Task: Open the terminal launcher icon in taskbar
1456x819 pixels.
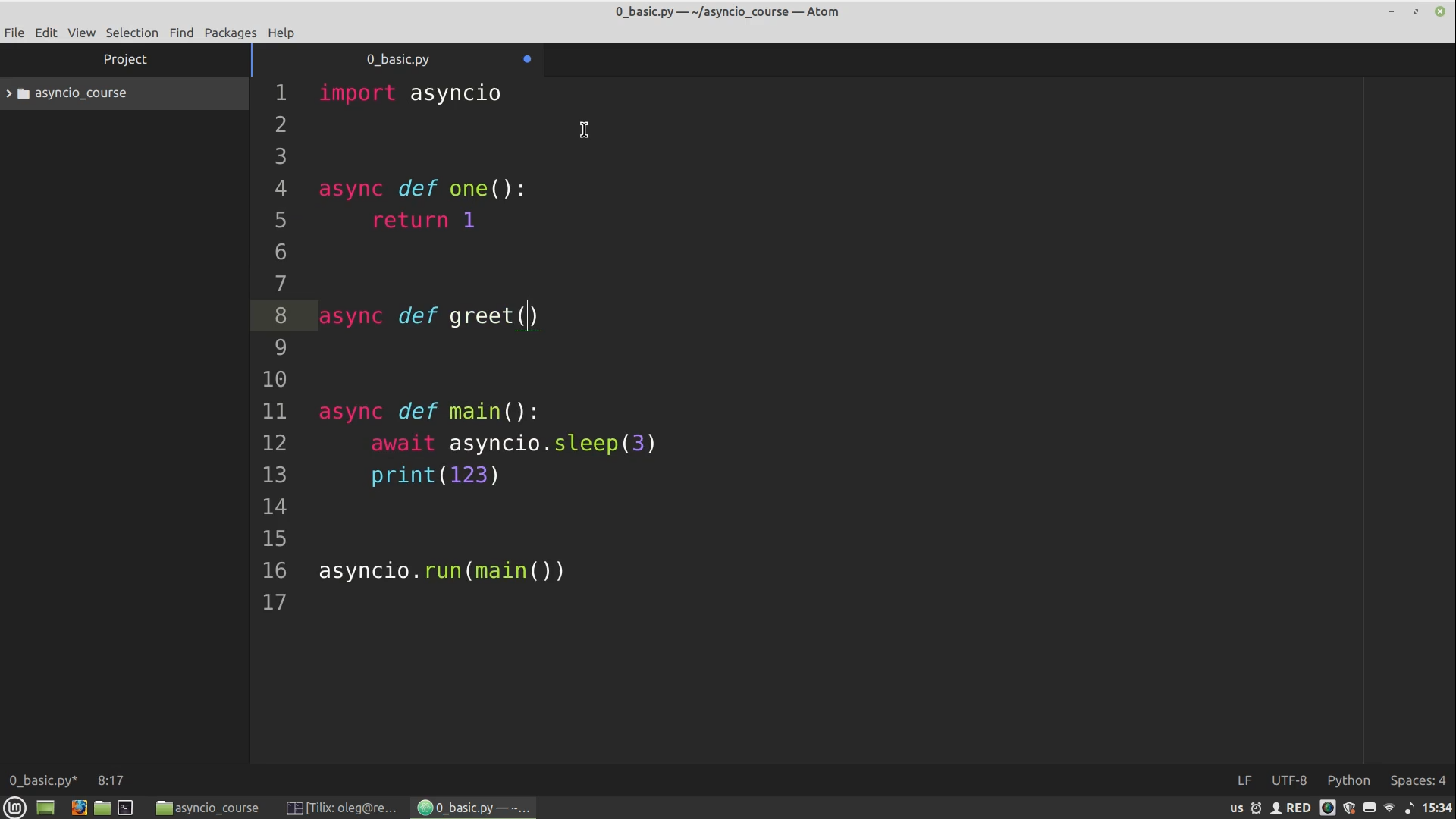Action: pyautogui.click(x=126, y=808)
